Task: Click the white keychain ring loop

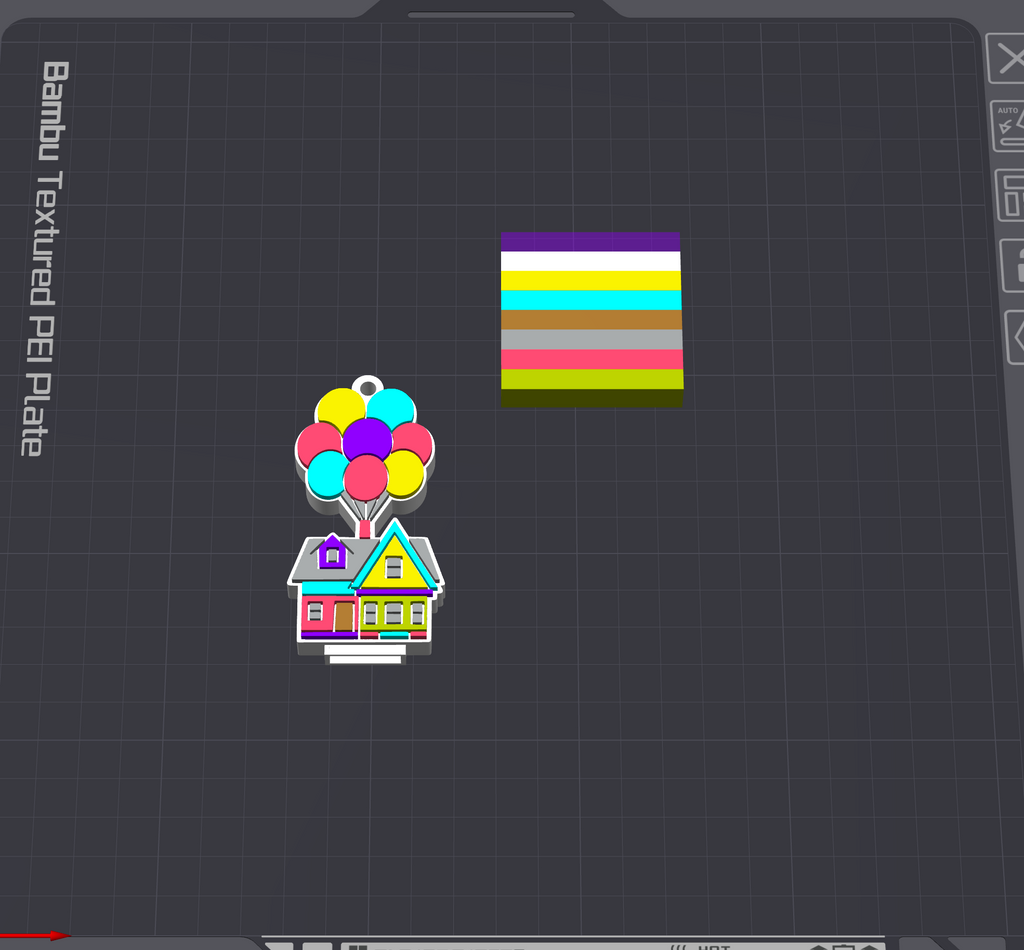Action: point(368,385)
